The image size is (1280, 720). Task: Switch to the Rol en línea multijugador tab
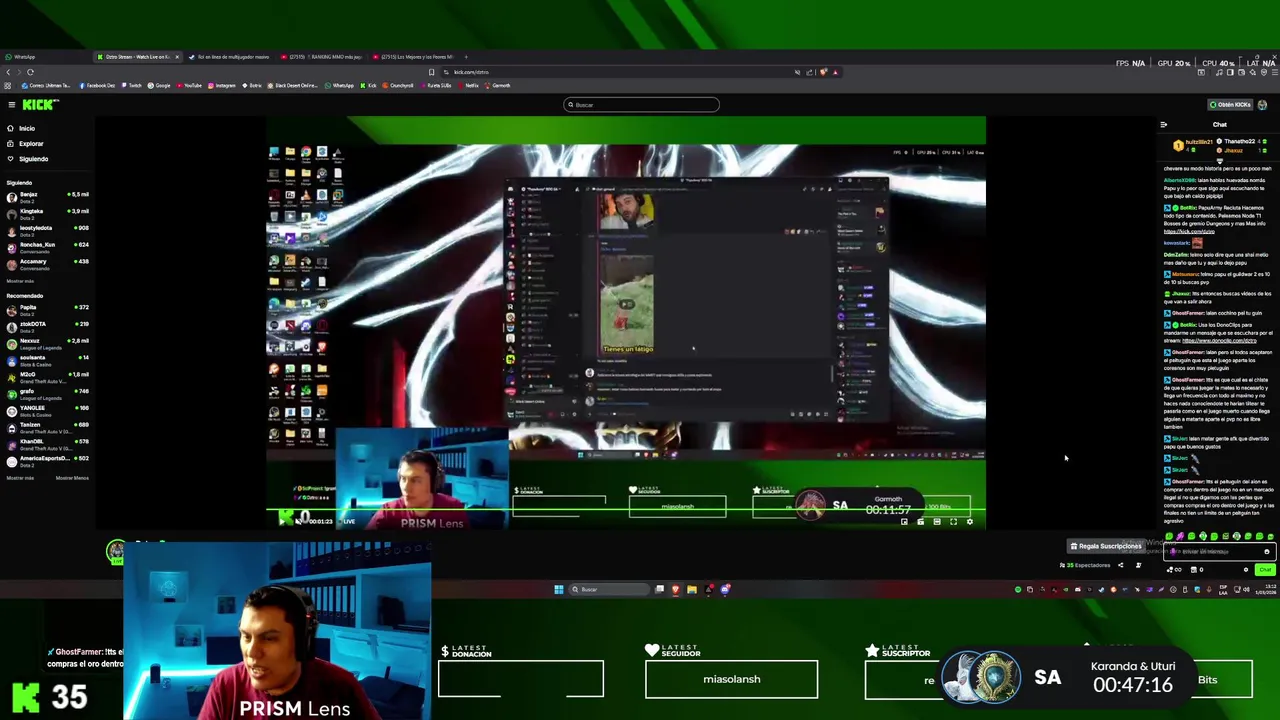(230, 57)
